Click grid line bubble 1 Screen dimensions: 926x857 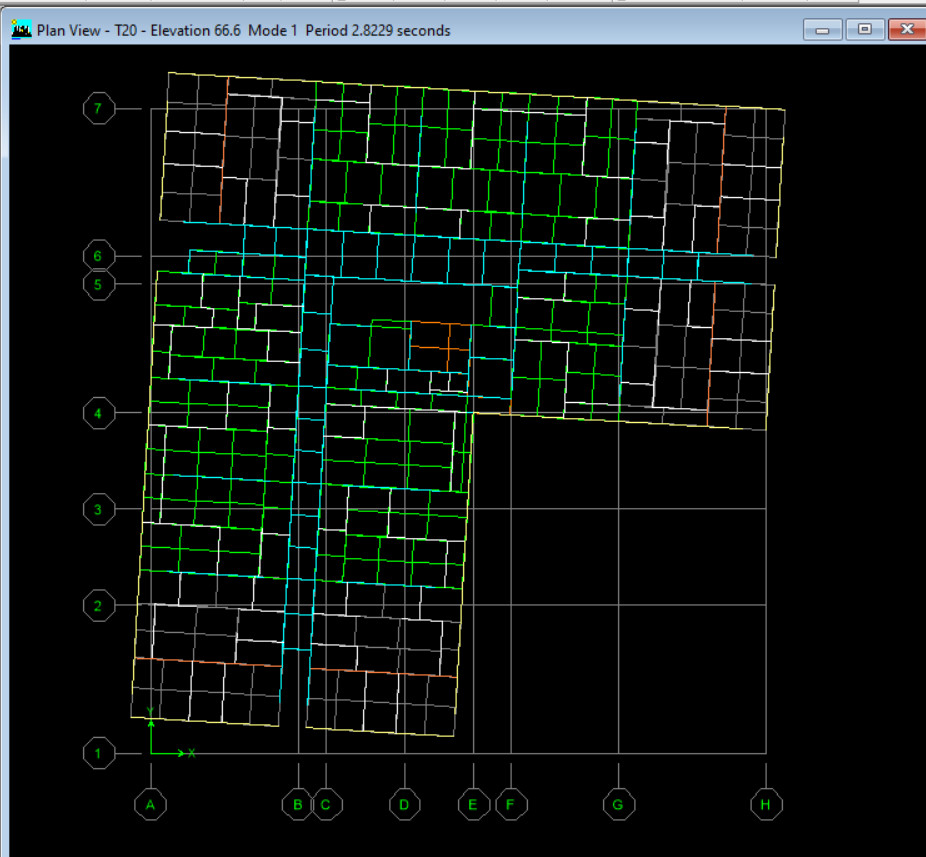pos(98,753)
